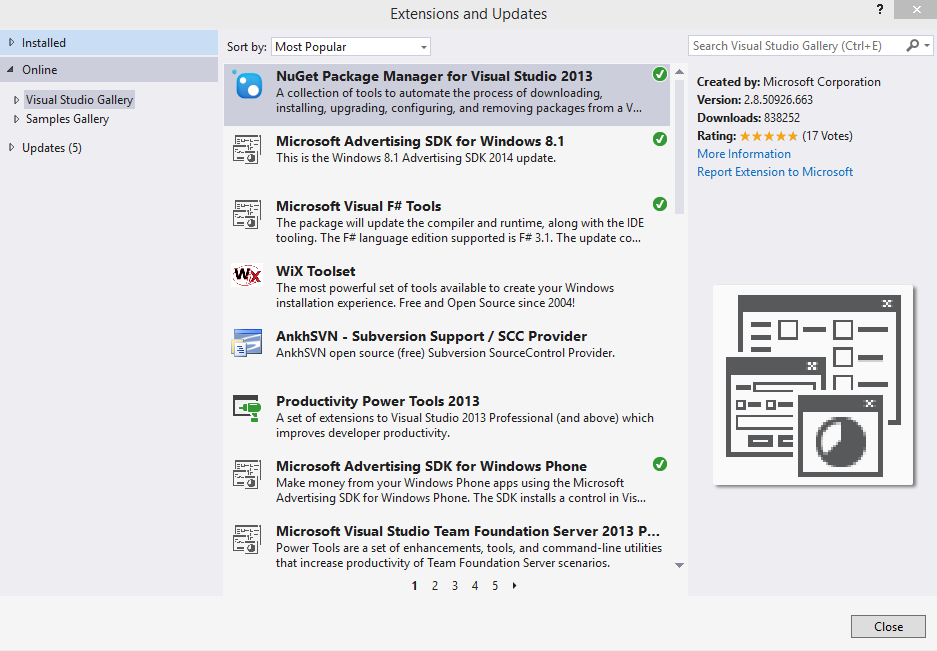Image resolution: width=937 pixels, height=651 pixels.
Task: Click the AnkhSVN extension icon
Action: [247, 343]
